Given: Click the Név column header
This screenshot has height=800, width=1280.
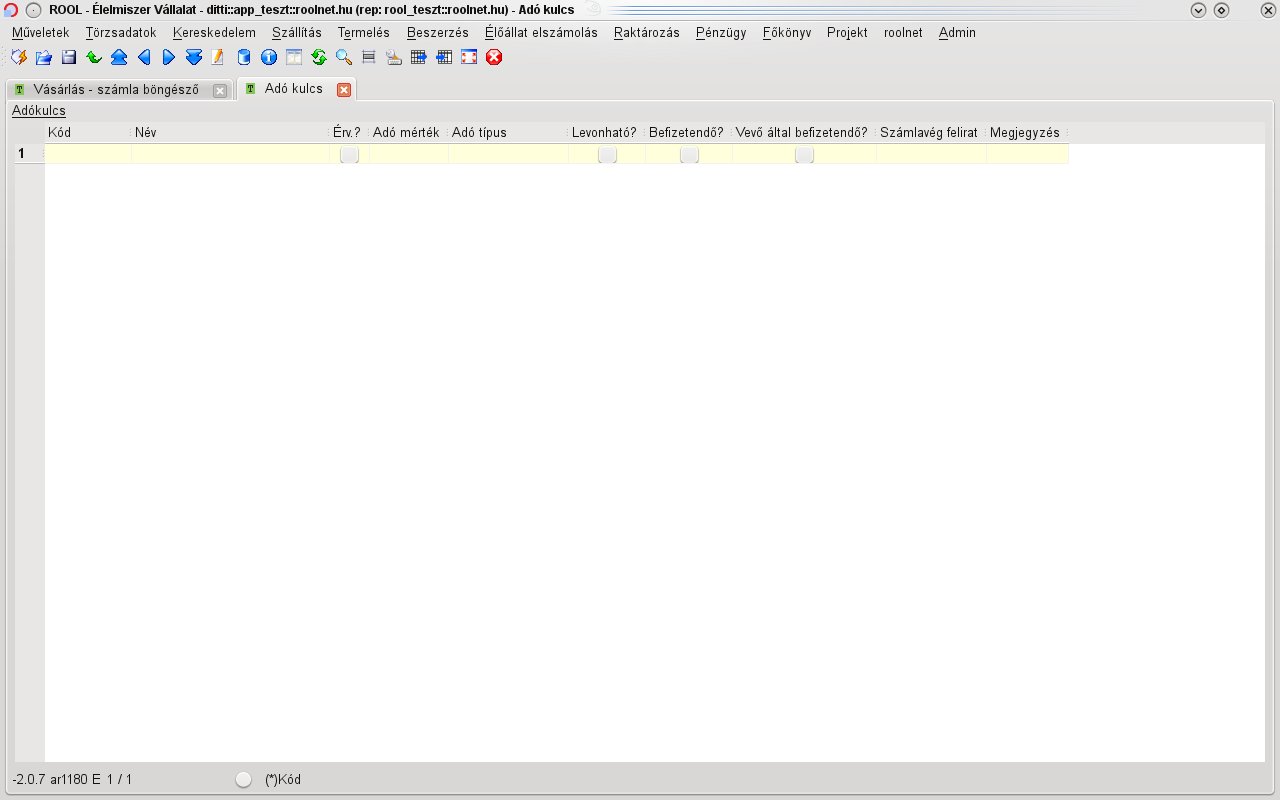Looking at the screenshot, I should point(230,132).
